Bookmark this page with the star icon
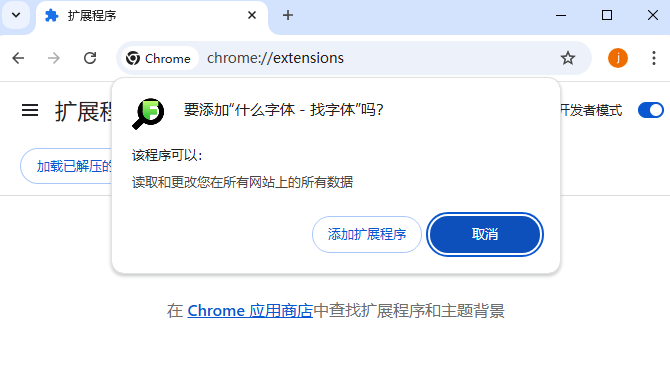This screenshot has height=372, width=670. [x=568, y=58]
